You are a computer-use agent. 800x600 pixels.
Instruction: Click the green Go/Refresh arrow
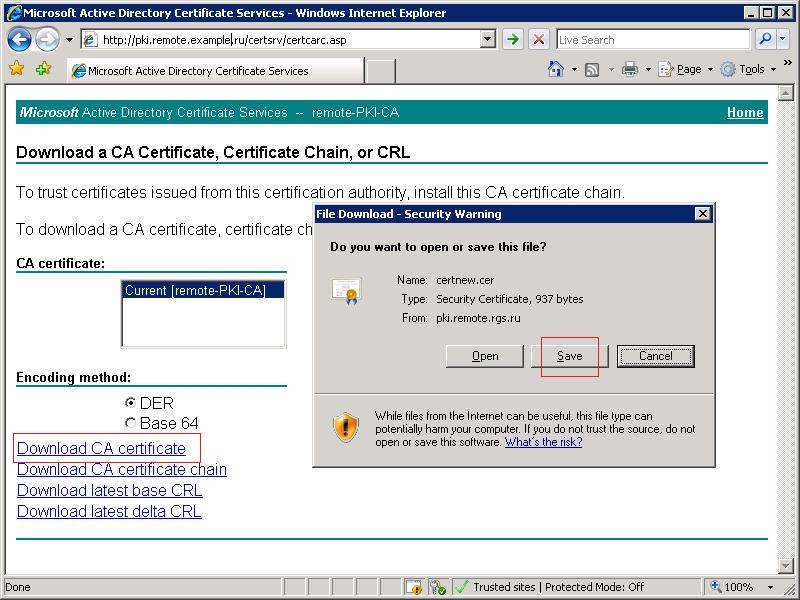[513, 39]
